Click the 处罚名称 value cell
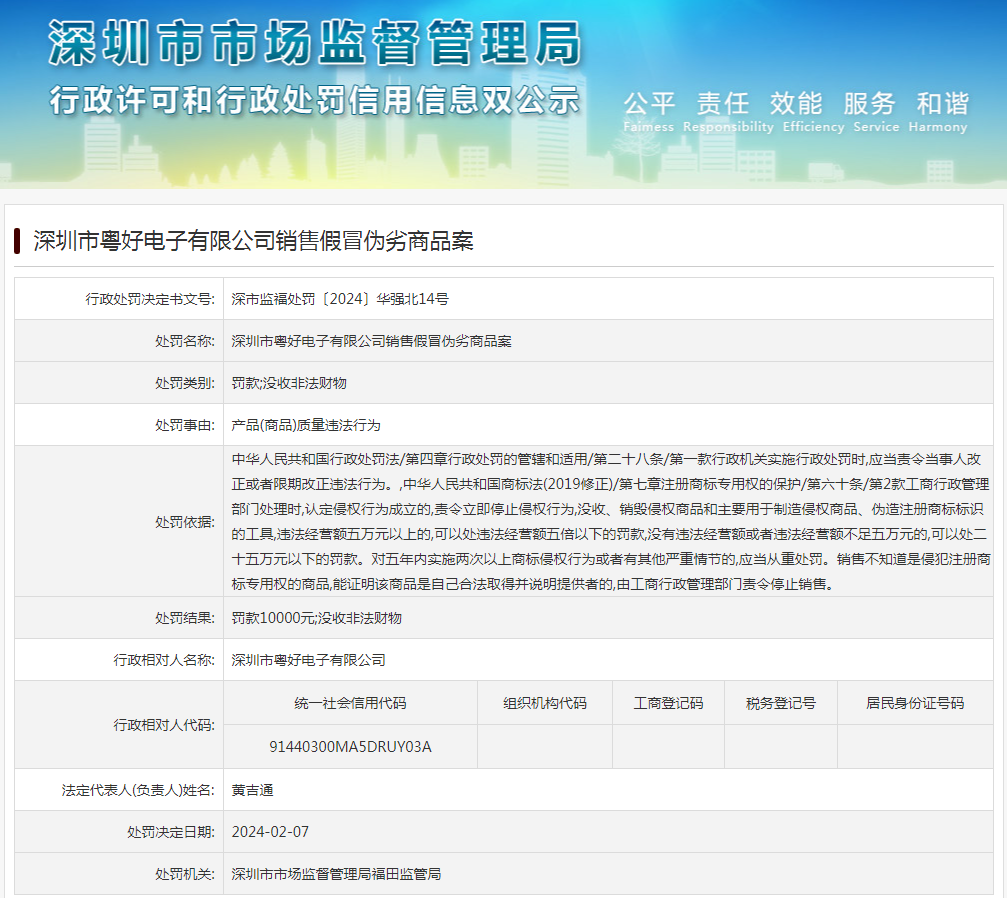The height and width of the screenshot is (898, 1007). point(371,341)
